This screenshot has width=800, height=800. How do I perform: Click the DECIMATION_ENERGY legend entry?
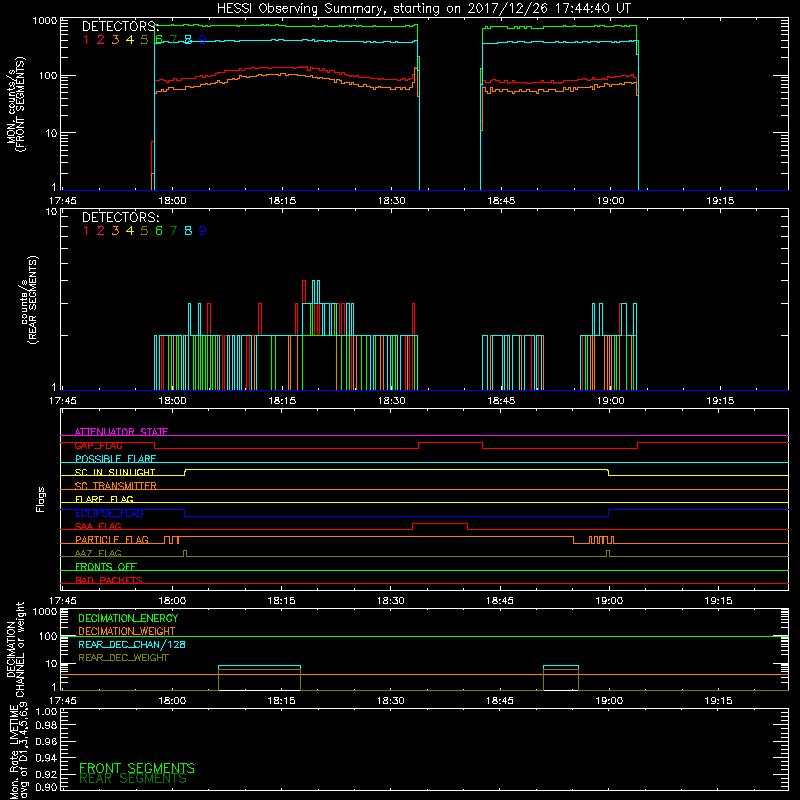pyautogui.click(x=128, y=618)
